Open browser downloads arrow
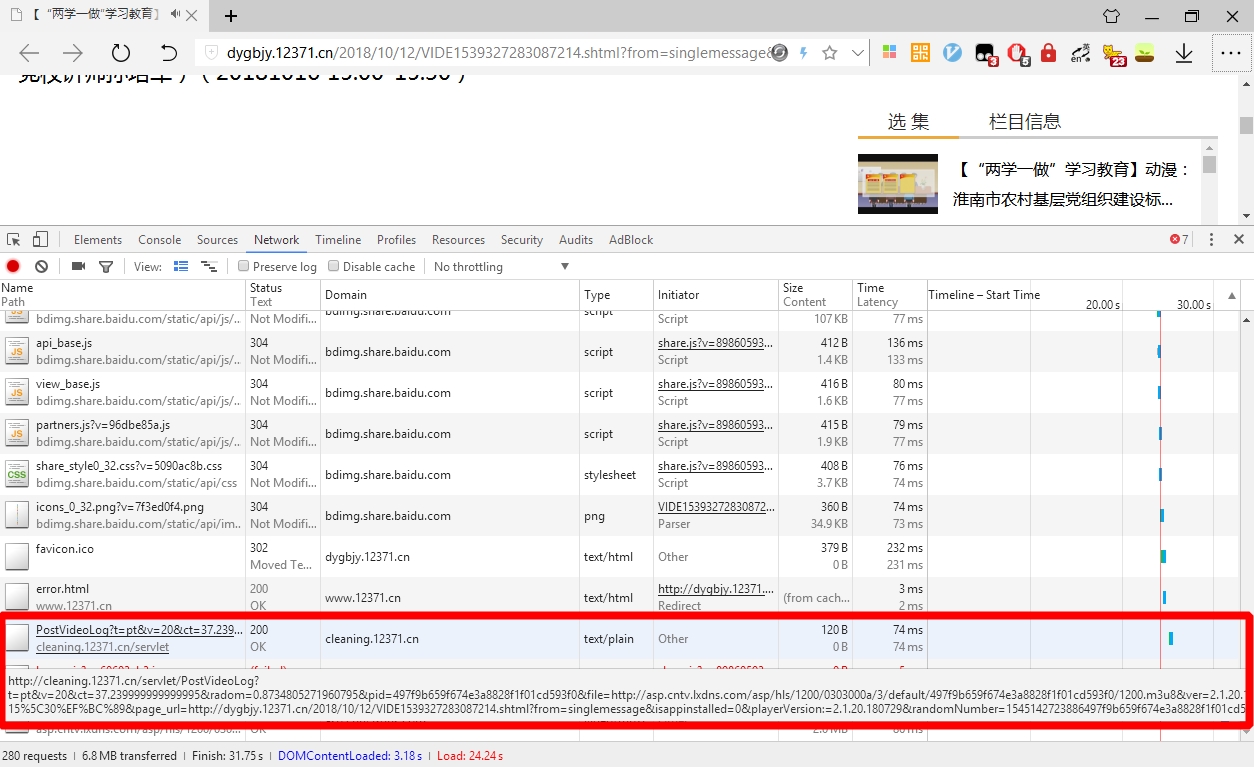Image resolution: width=1254 pixels, height=767 pixels. [1184, 53]
